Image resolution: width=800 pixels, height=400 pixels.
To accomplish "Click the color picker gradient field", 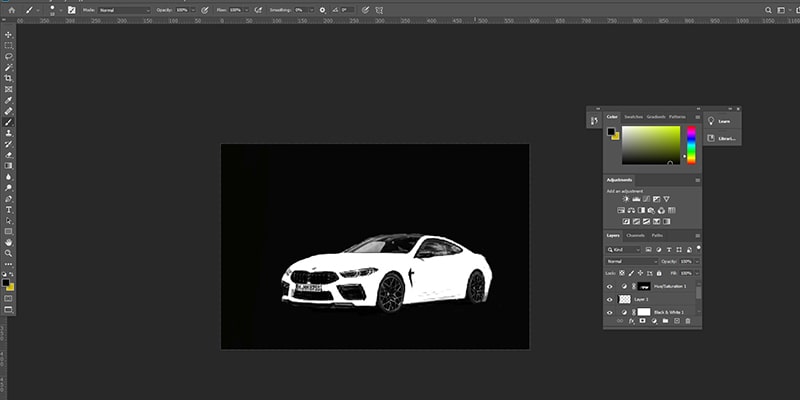I will click(x=651, y=145).
